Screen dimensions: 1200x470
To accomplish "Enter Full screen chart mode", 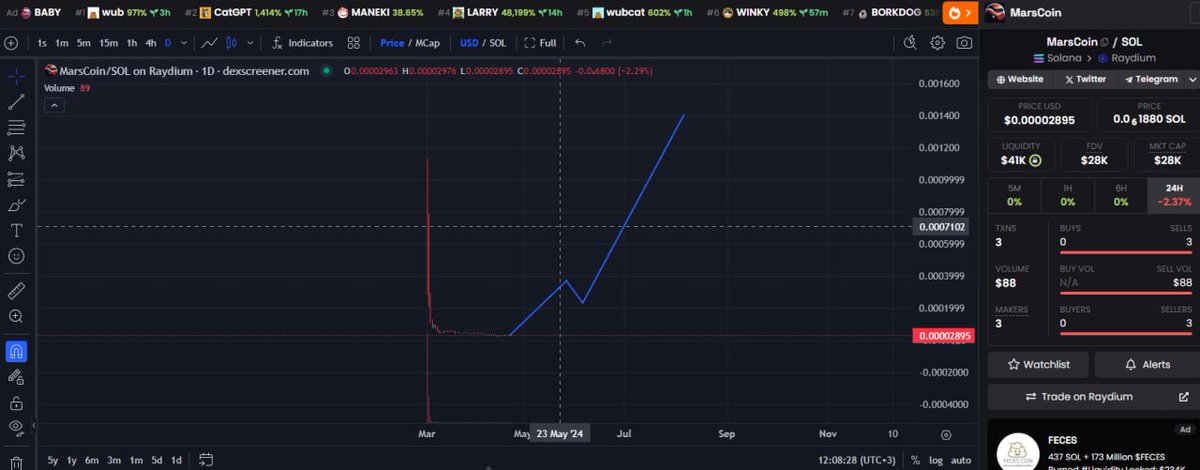I will click(540, 43).
